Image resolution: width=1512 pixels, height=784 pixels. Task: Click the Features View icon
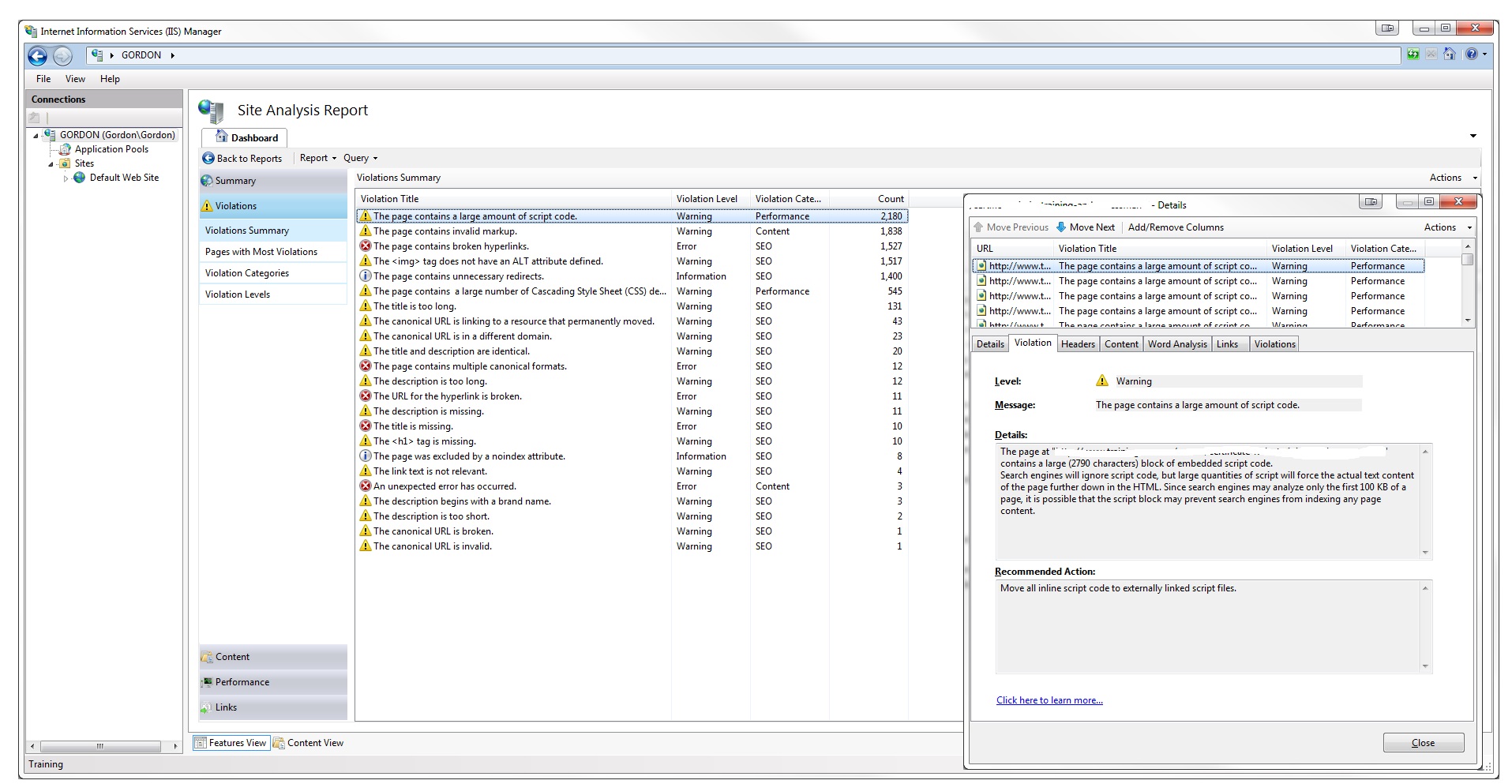pos(201,743)
